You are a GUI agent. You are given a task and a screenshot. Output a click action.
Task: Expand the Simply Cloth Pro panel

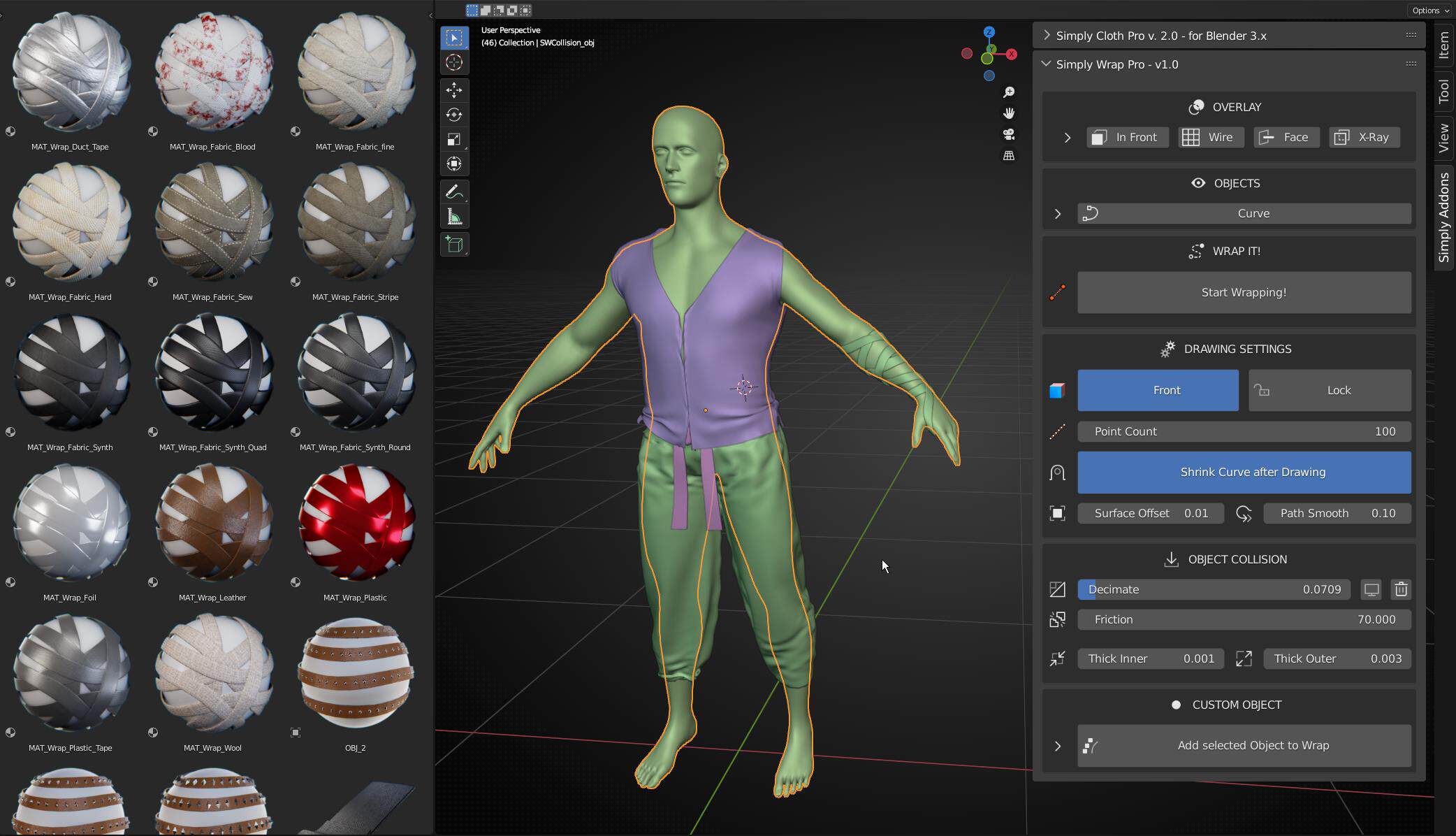tap(1047, 35)
